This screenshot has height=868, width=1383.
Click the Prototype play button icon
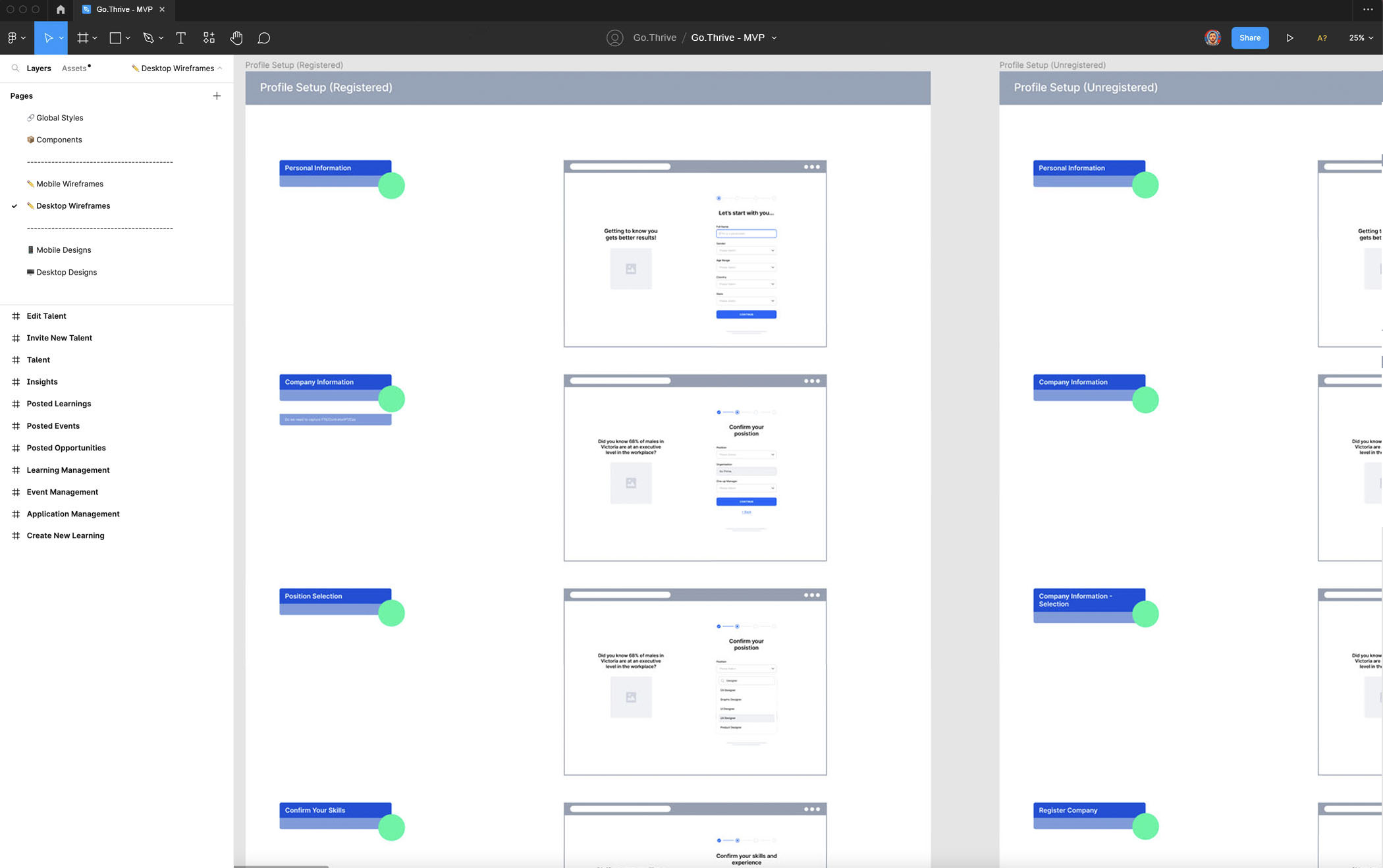point(1290,38)
